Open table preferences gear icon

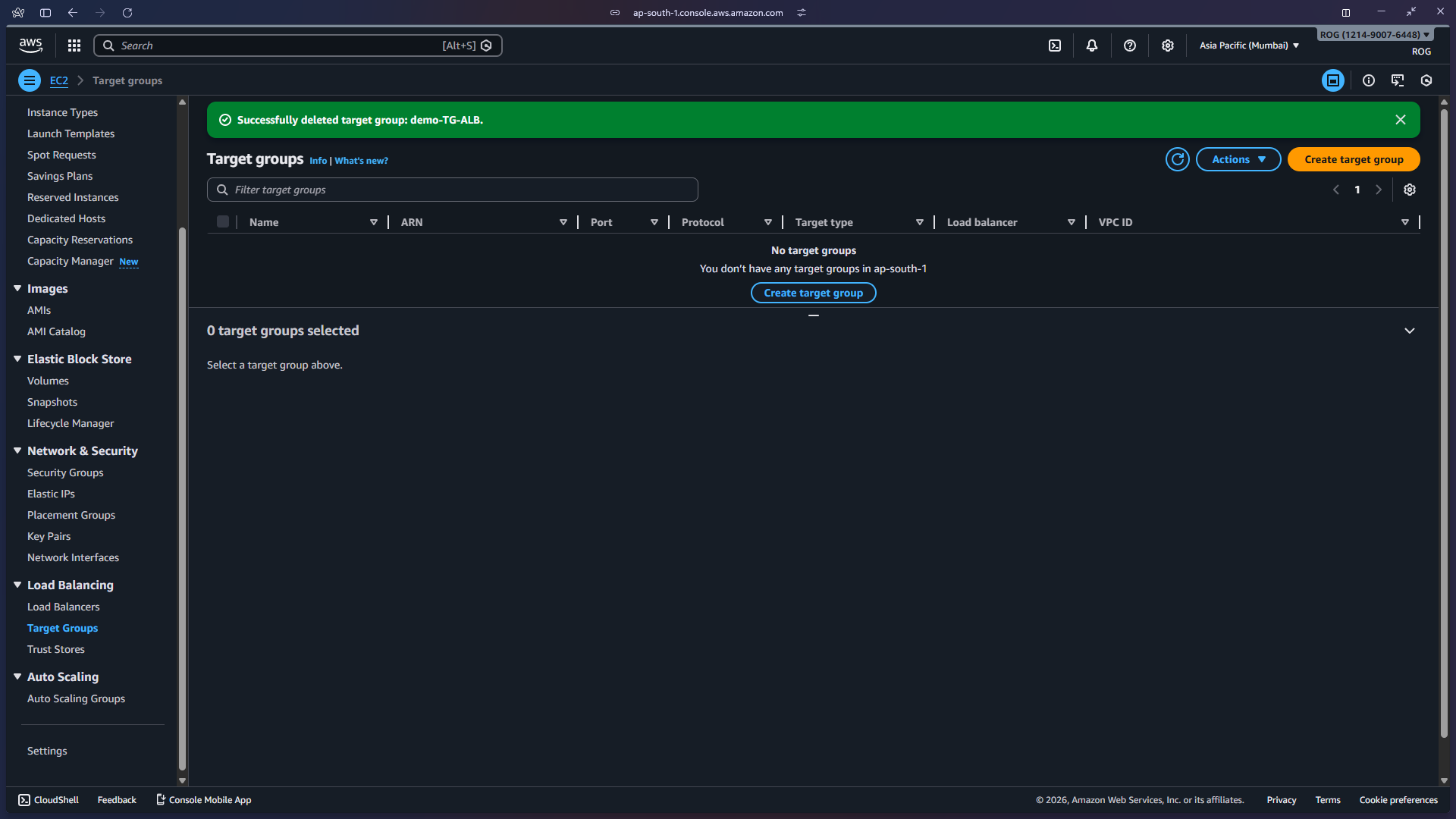(x=1410, y=190)
